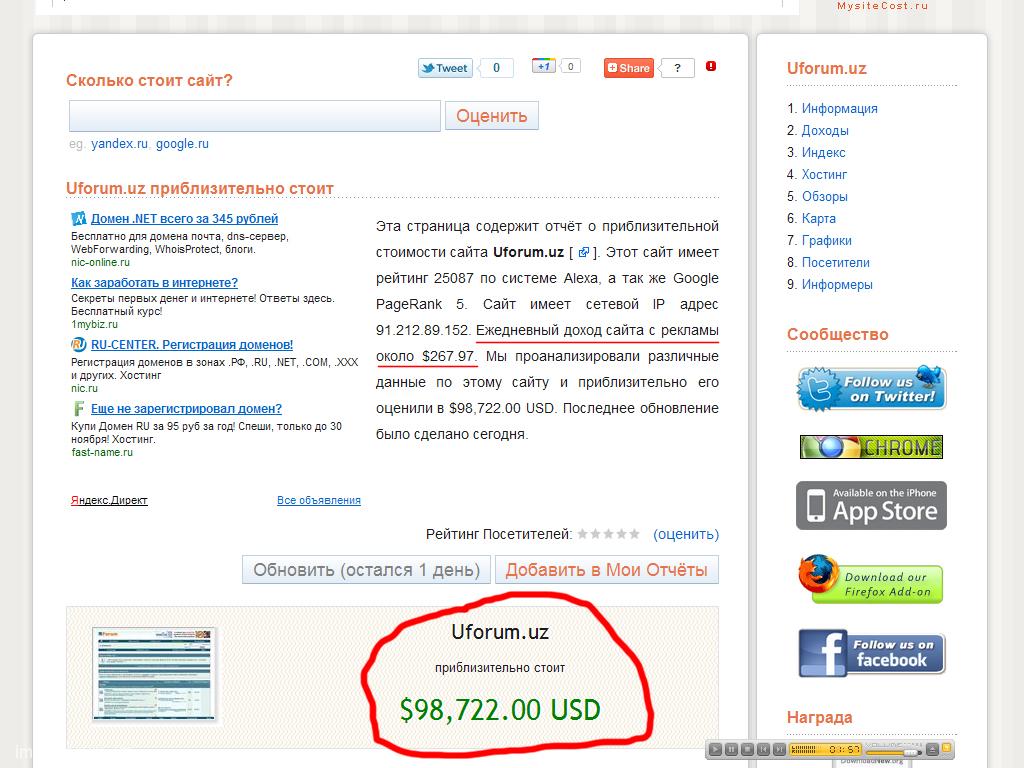The width and height of the screenshot is (1024, 768).
Task: Click the (оценить) link
Action: [x=686, y=534]
